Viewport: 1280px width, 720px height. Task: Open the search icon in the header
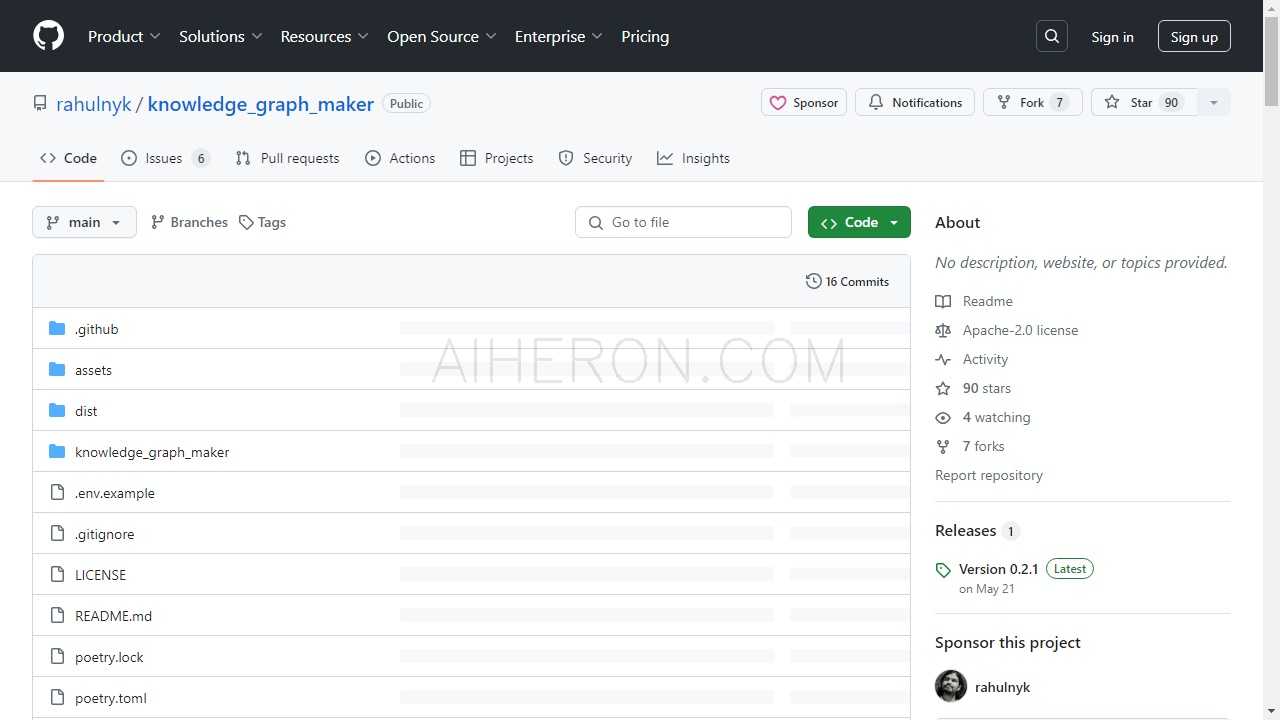[x=1051, y=35]
